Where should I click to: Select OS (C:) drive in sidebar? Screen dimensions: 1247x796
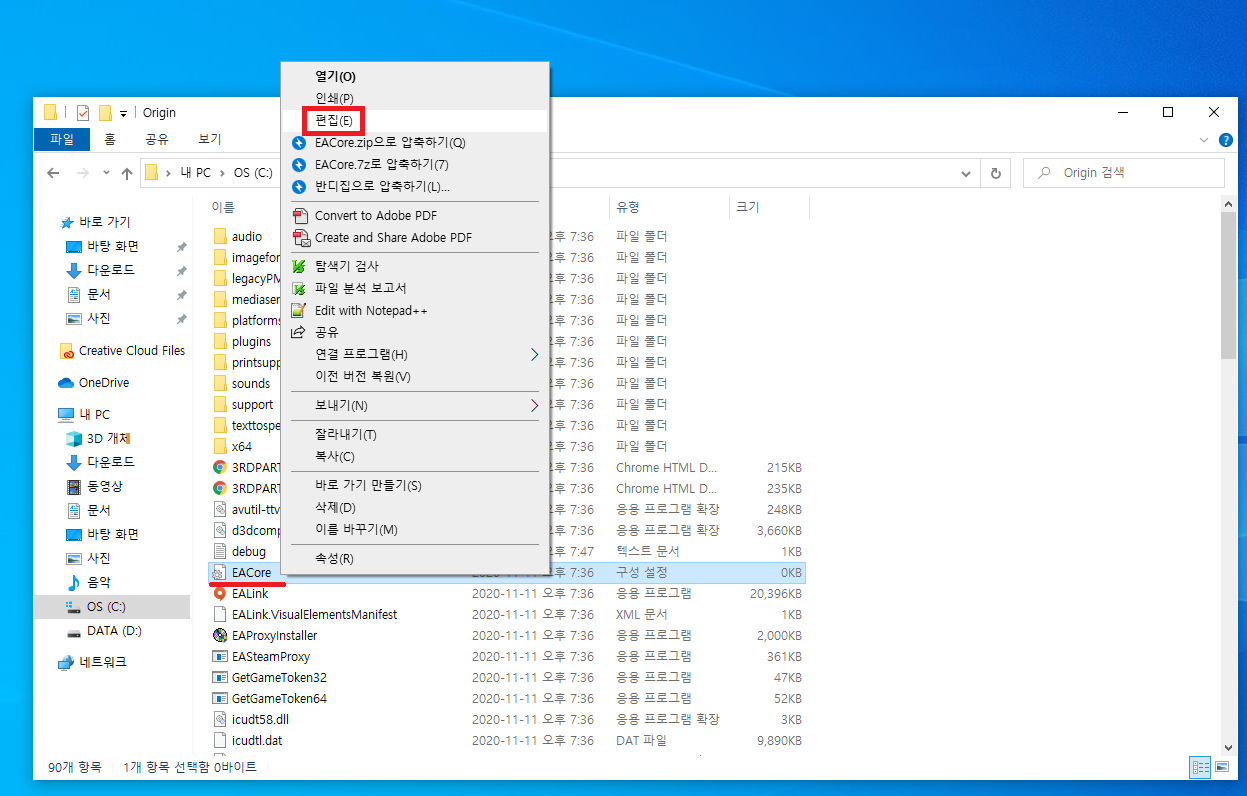111,606
